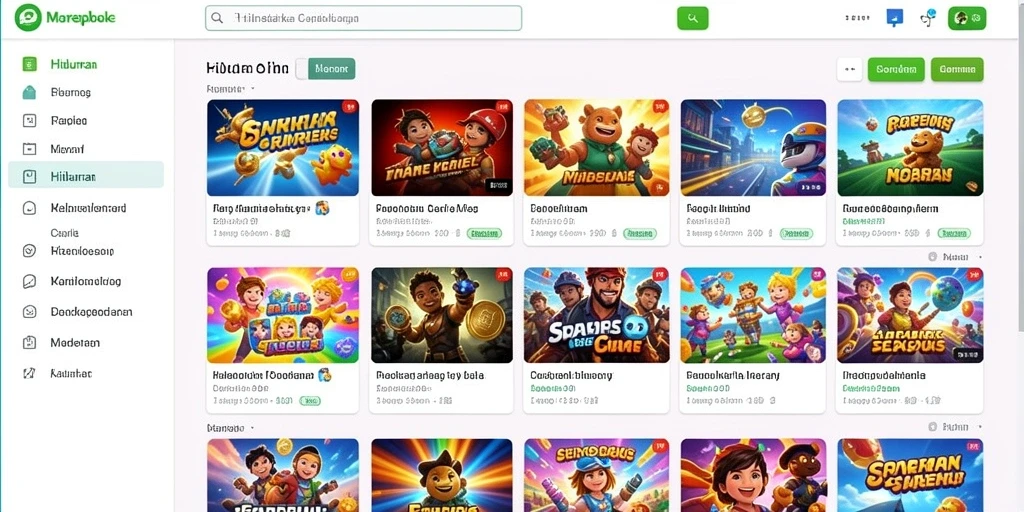Expand the dropdown arrow under the section heading
This screenshot has width=1024, height=512.
[x=253, y=88]
